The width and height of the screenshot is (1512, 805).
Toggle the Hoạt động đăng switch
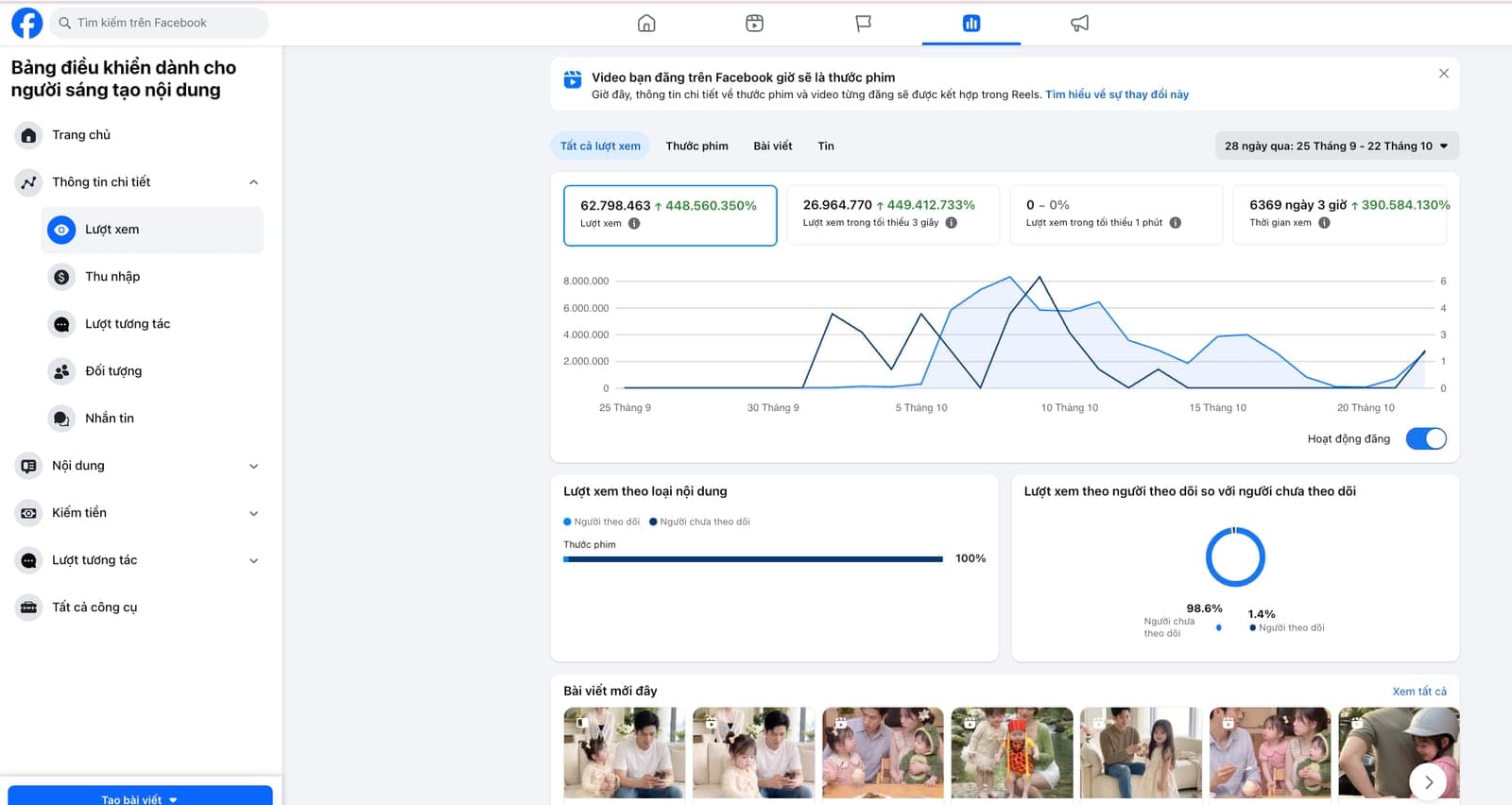(1426, 438)
